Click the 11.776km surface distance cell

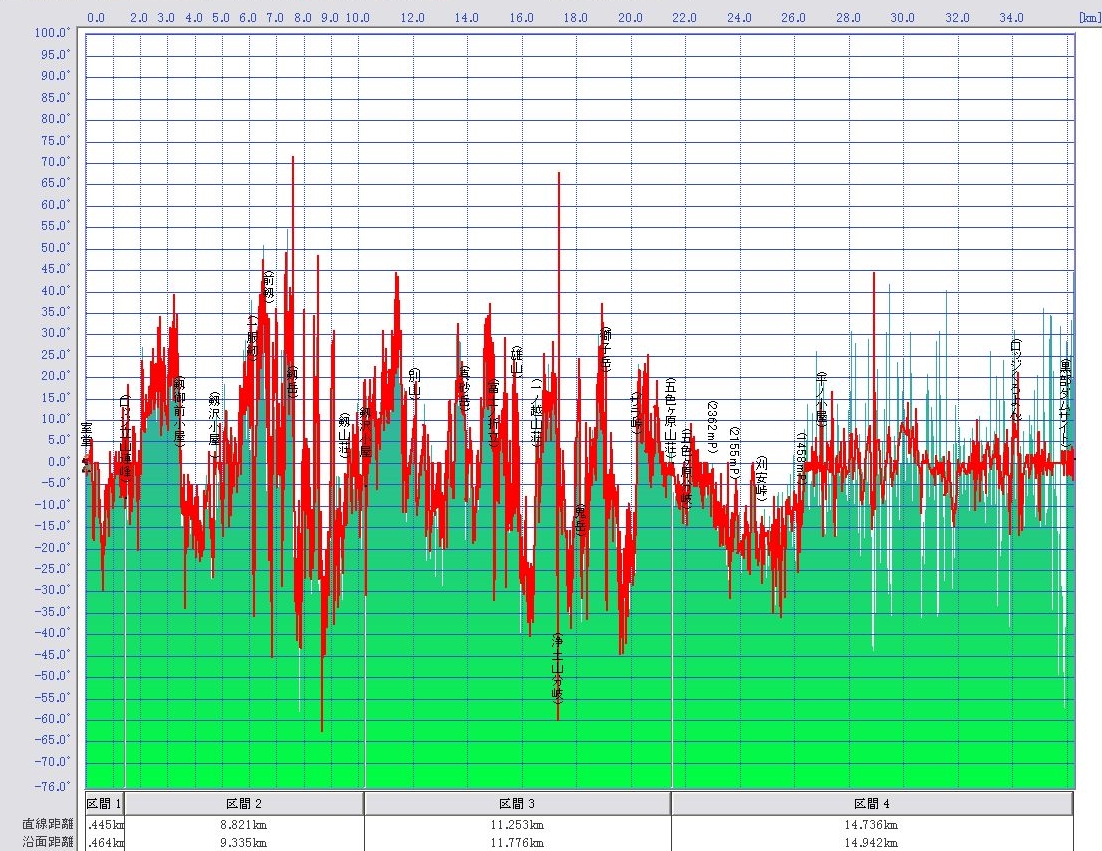pos(517,843)
